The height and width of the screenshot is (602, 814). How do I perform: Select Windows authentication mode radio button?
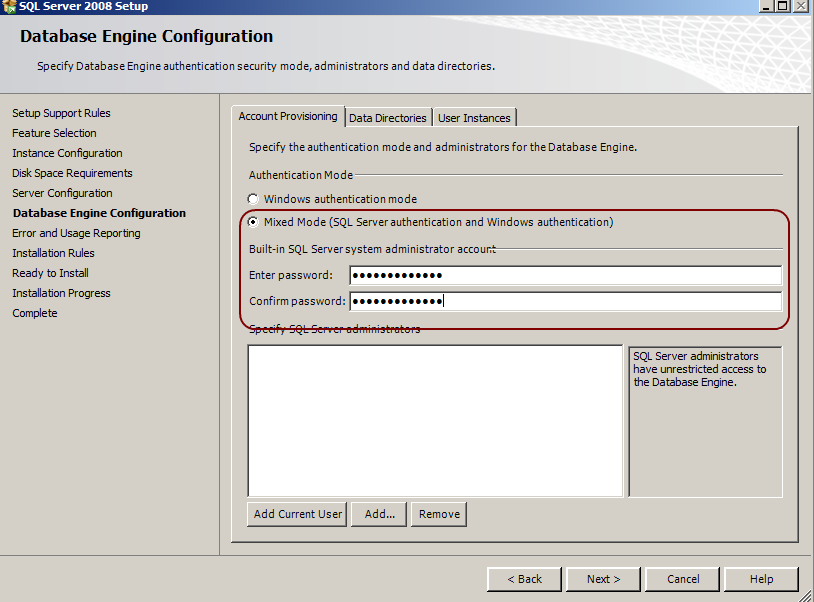[253, 199]
